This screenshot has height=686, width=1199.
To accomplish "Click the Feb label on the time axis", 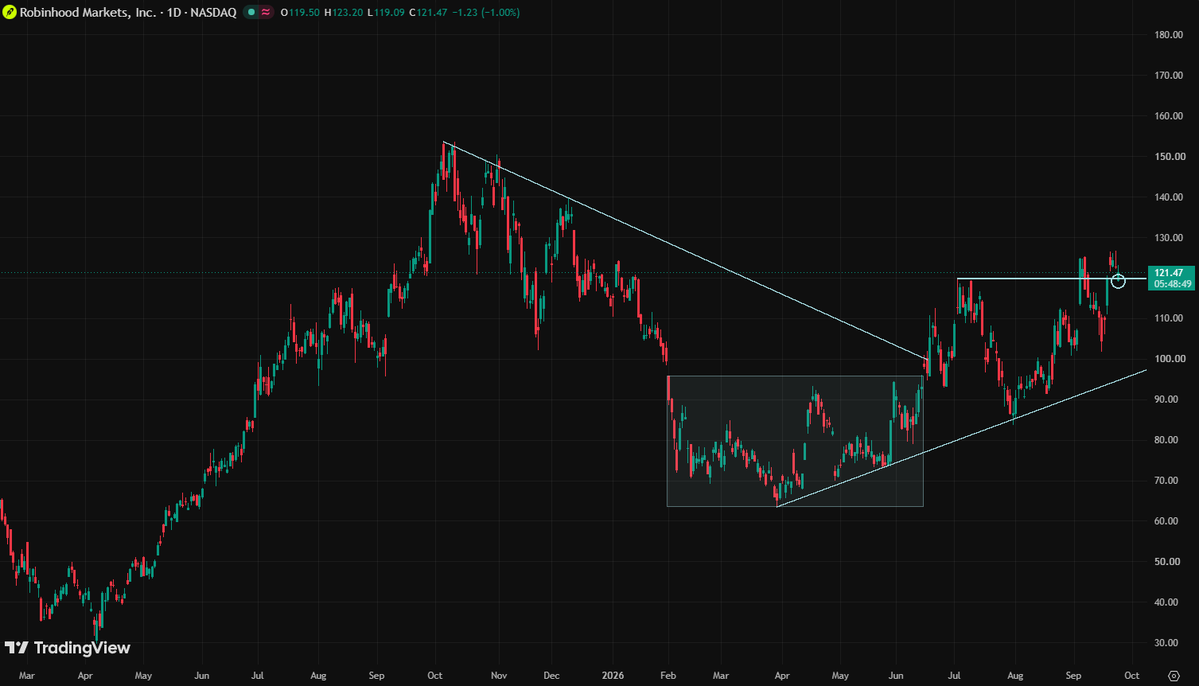I will point(668,676).
